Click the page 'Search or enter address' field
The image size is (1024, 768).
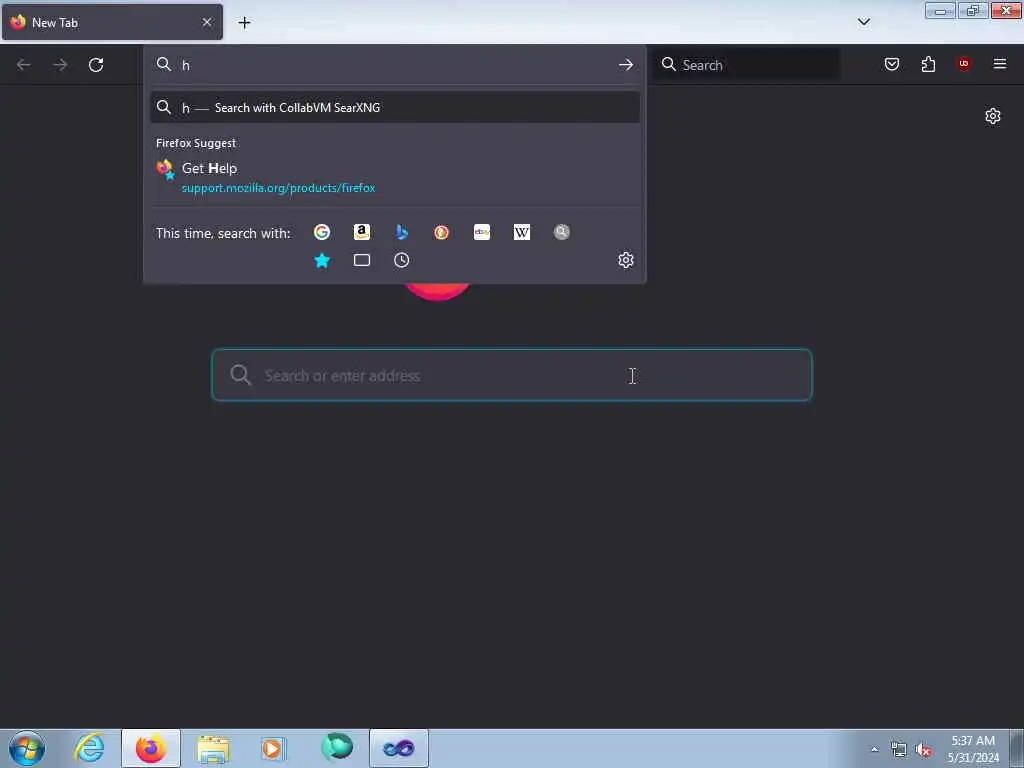tap(512, 375)
